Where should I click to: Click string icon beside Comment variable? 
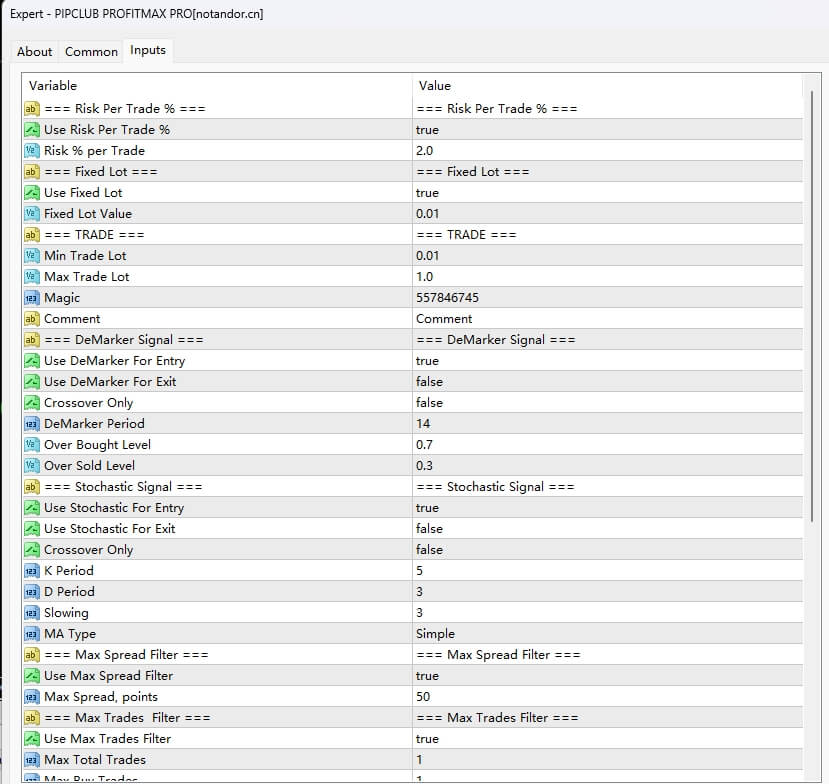point(32,319)
